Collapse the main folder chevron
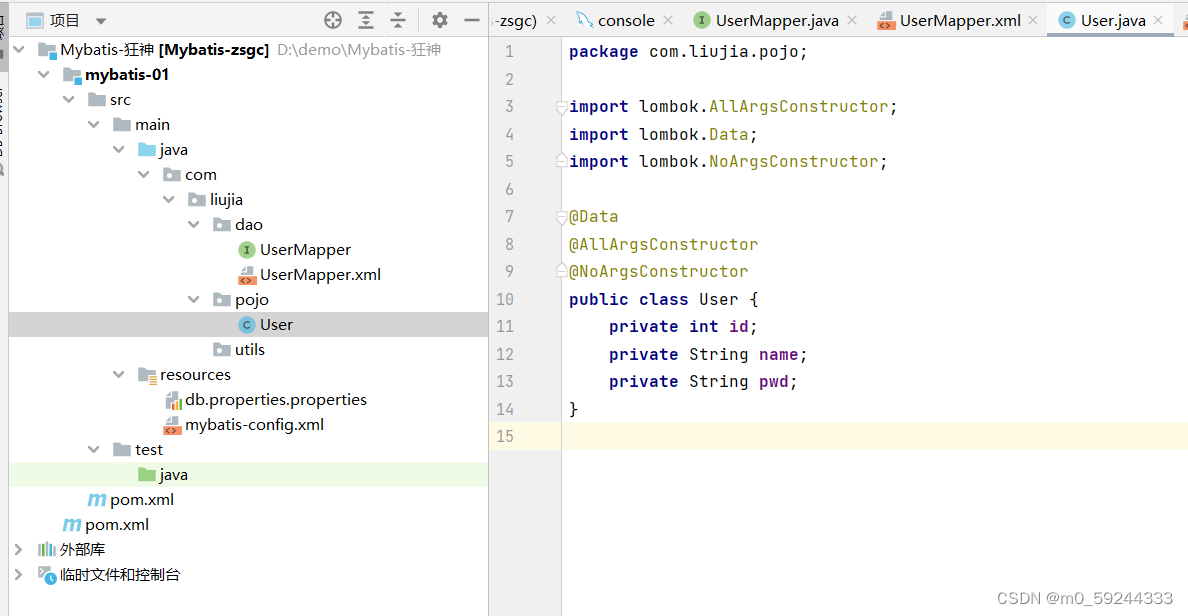Image resolution: width=1188 pixels, height=616 pixels. pyautogui.click(x=94, y=125)
